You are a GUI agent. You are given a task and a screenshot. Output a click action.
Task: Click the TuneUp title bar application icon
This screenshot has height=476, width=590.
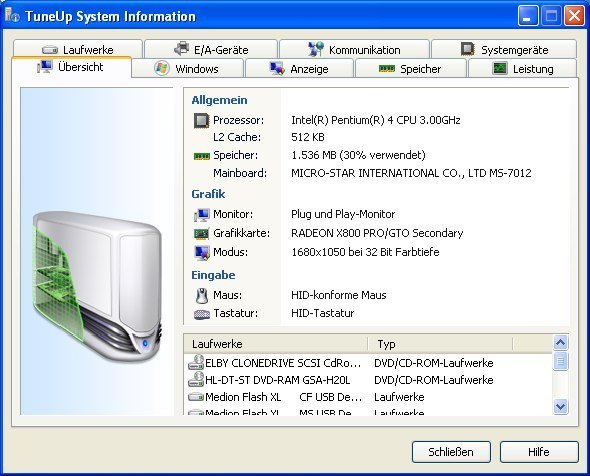pos(12,15)
